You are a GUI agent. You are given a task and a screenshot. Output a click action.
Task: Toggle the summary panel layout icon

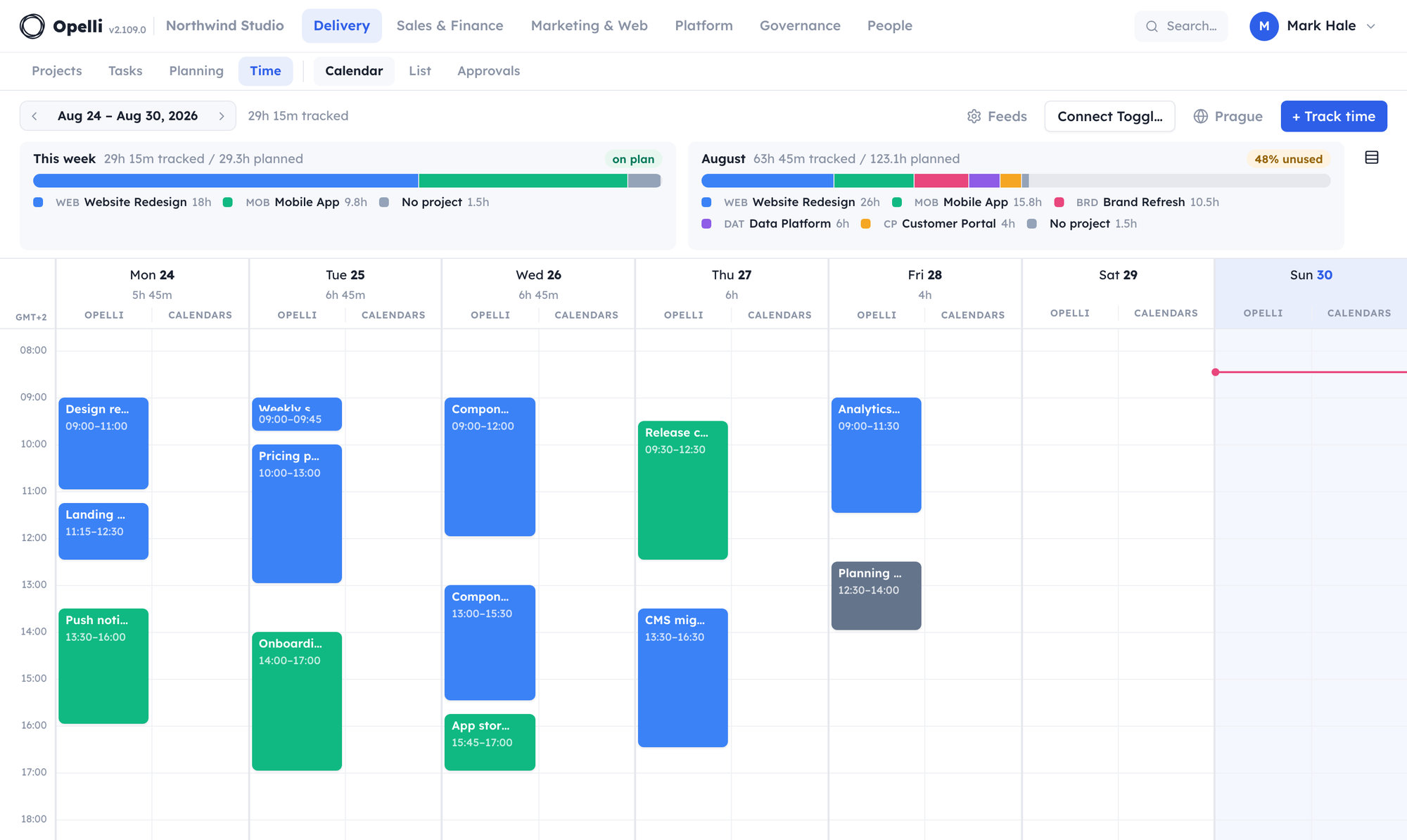pos(1372,158)
